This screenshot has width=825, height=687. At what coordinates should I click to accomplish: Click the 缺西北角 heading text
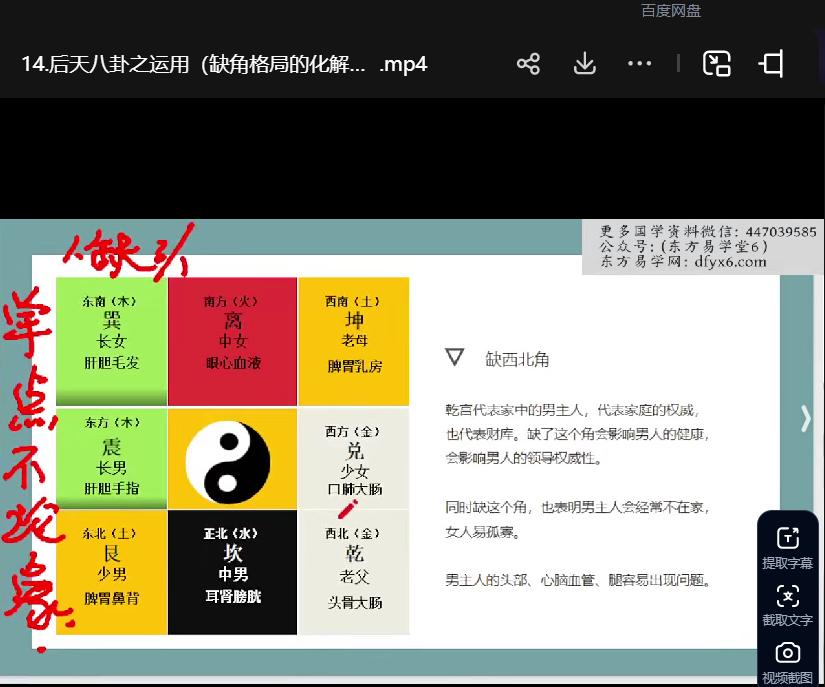517,359
